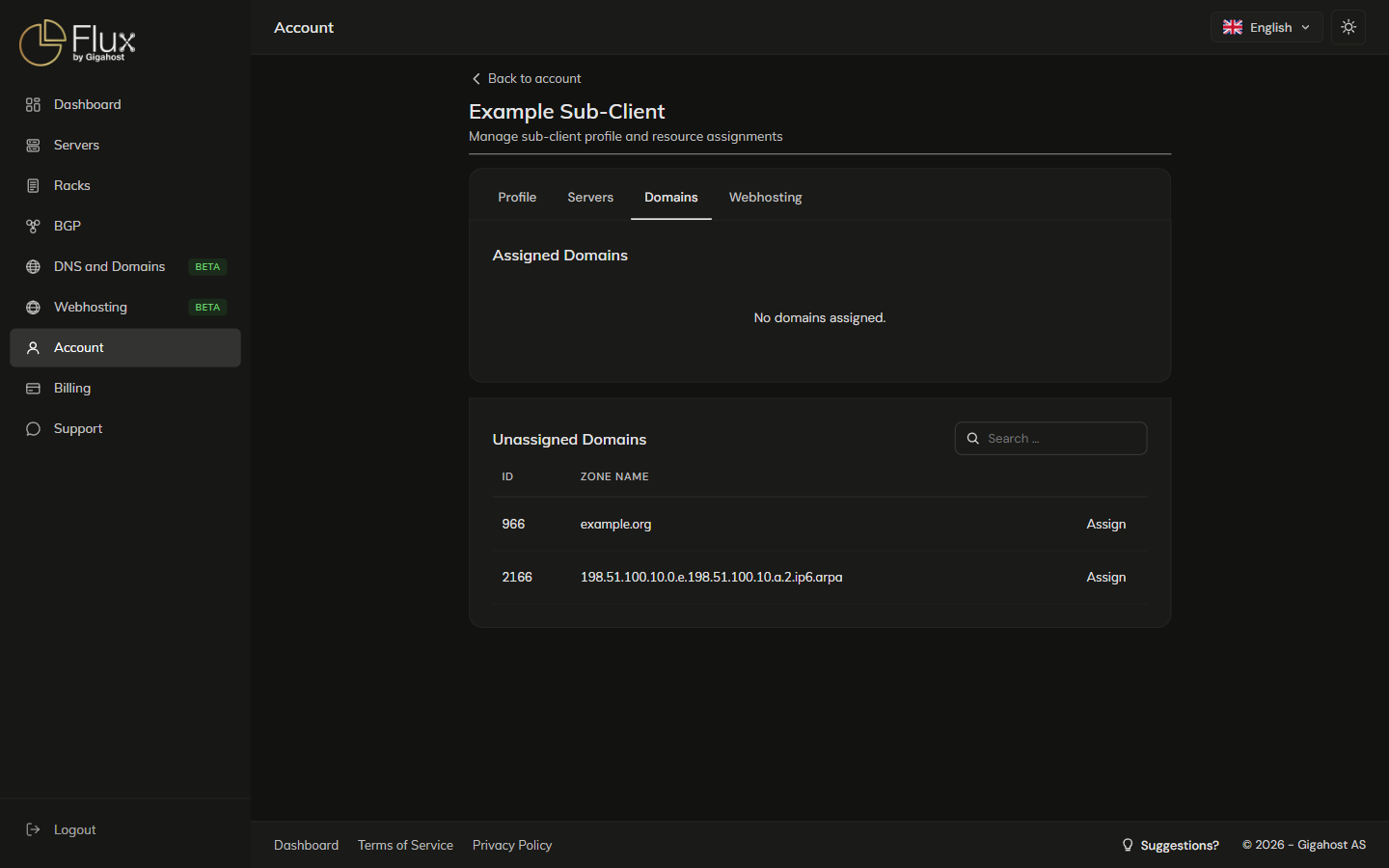Viewport: 1389px width, 868px height.
Task: Click the Flux by Gigahost logo
Action: [x=77, y=42]
